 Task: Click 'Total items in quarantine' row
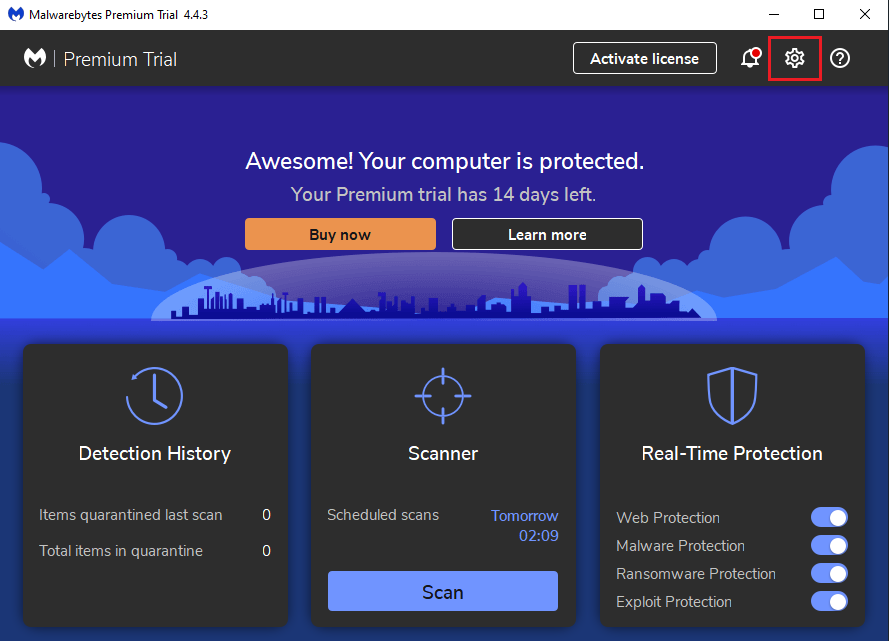click(x=155, y=550)
